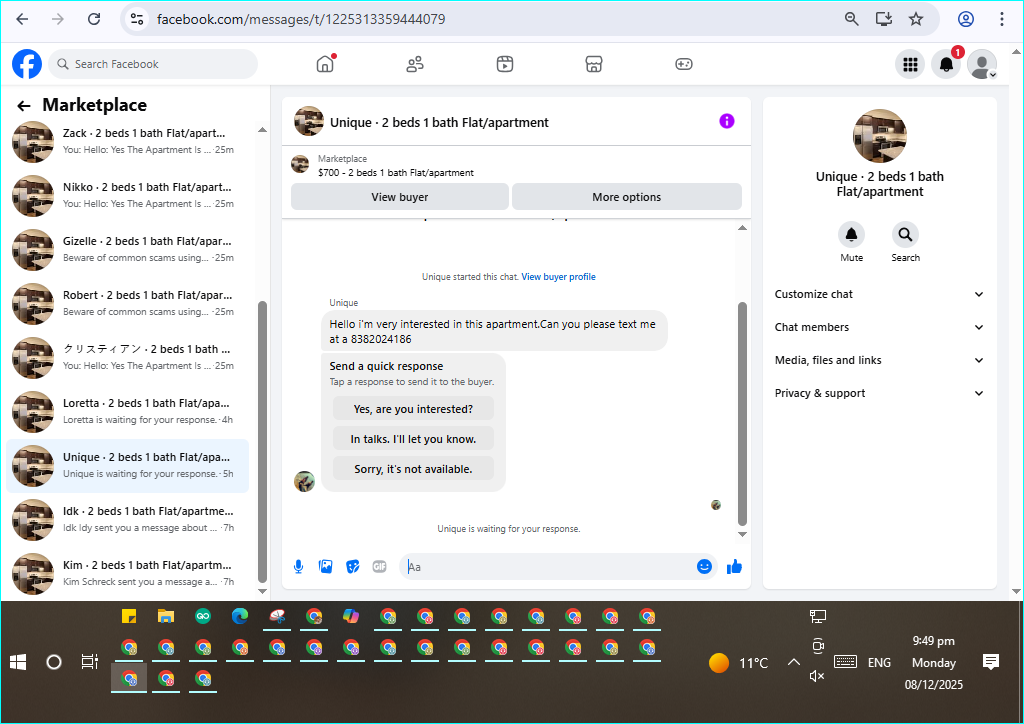
Task: Open Gizelle's apartment conversation
Action: [x=128, y=250]
